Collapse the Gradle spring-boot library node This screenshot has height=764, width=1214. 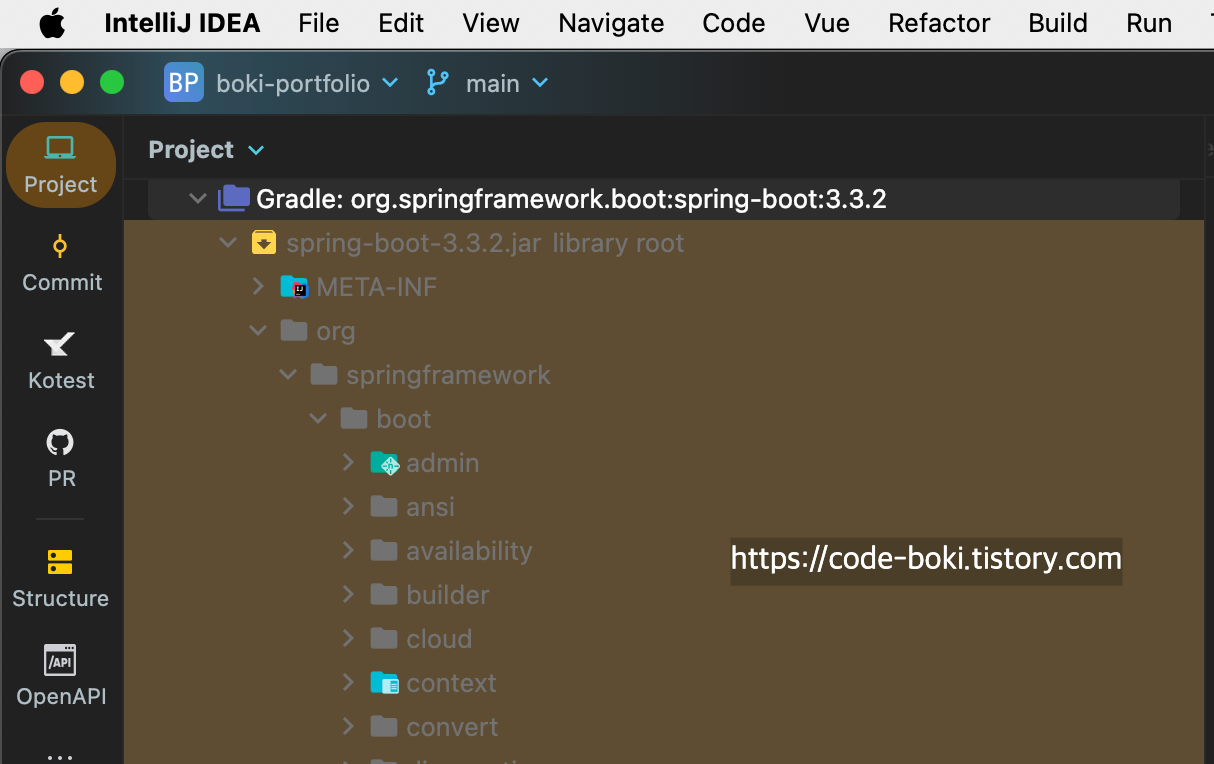198,199
